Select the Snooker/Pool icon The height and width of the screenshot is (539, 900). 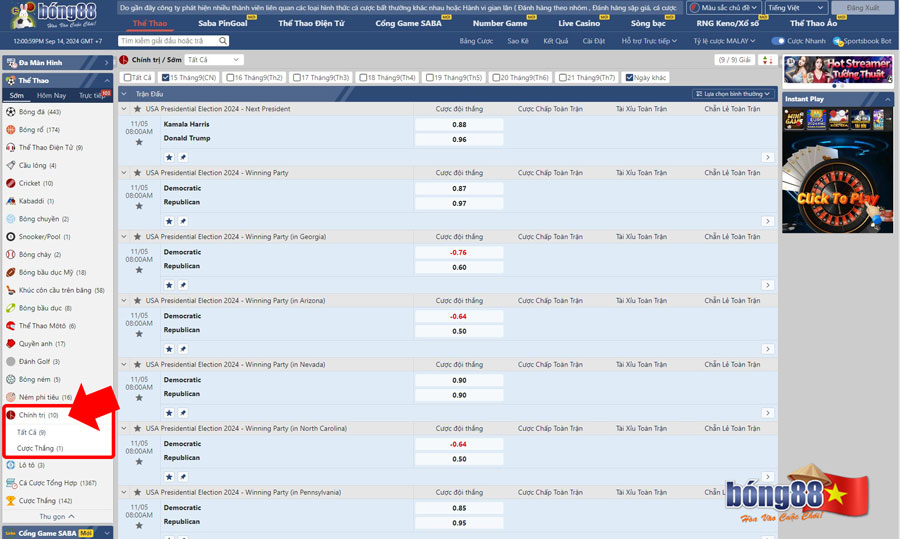pyautogui.click(x=10, y=236)
